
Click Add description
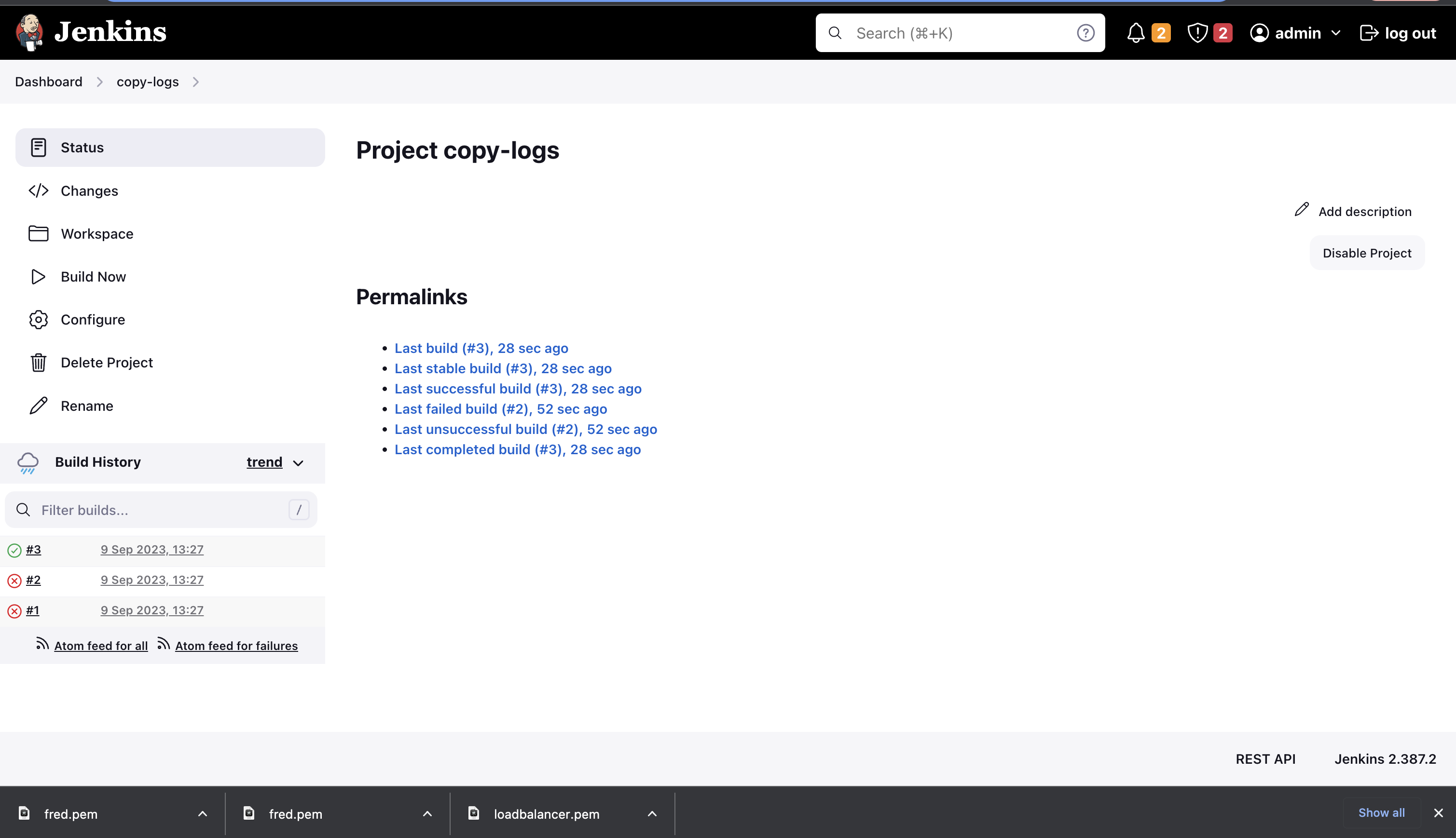pos(1364,211)
